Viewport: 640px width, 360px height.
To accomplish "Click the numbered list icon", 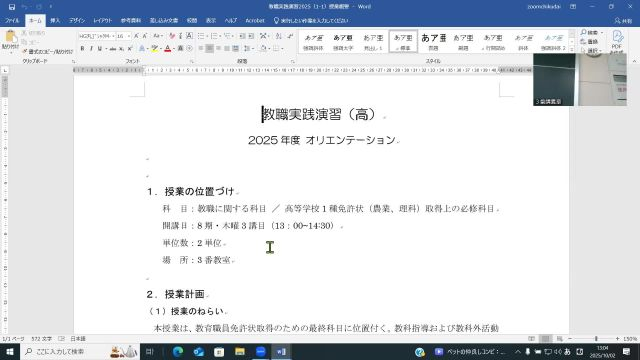I will [x=214, y=36].
